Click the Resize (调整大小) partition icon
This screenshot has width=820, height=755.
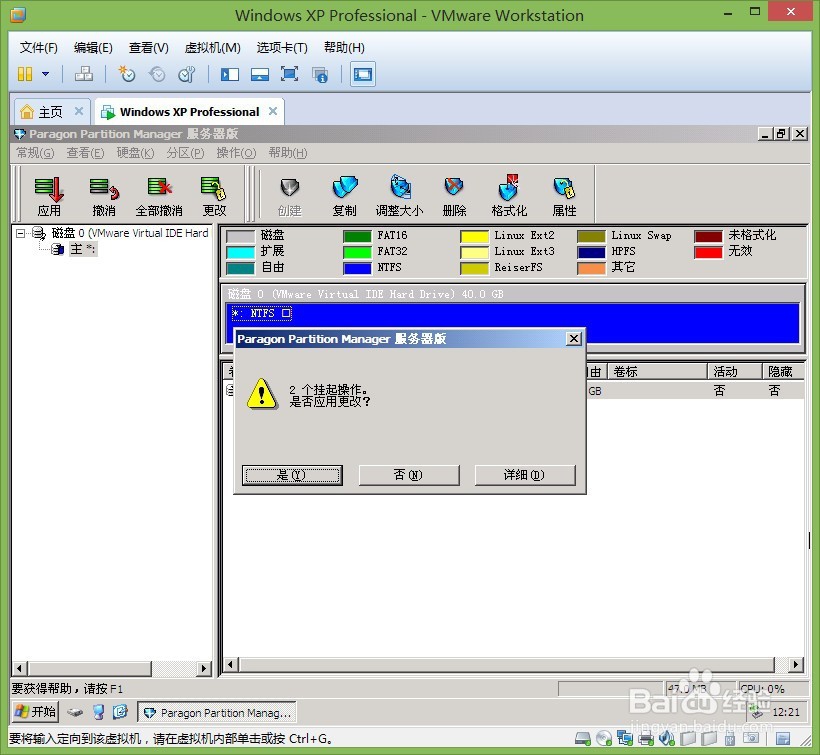(x=400, y=196)
